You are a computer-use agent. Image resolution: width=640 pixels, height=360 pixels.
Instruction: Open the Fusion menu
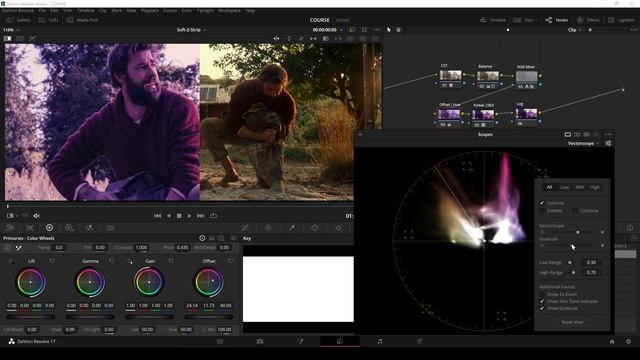pos(170,10)
